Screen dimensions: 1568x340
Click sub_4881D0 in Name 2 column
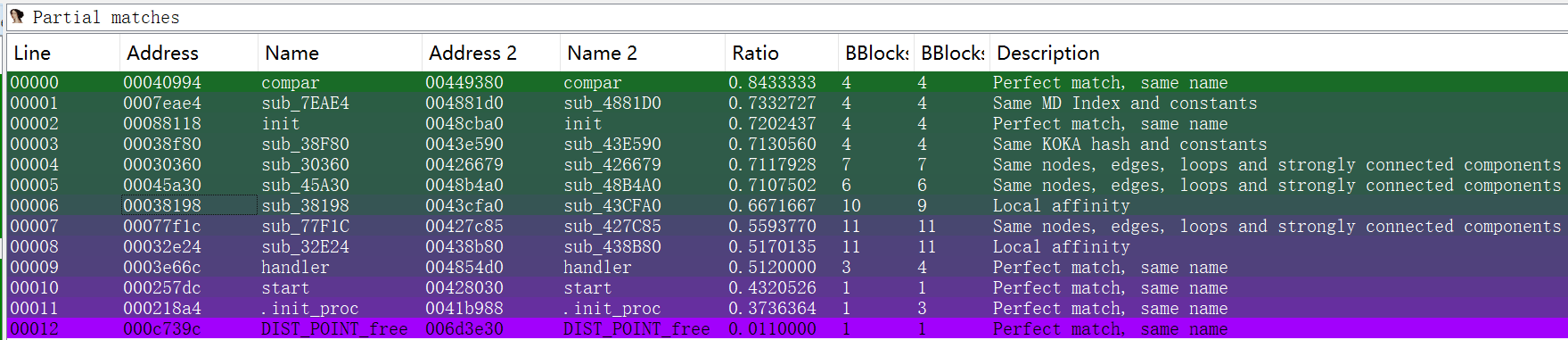[612, 104]
